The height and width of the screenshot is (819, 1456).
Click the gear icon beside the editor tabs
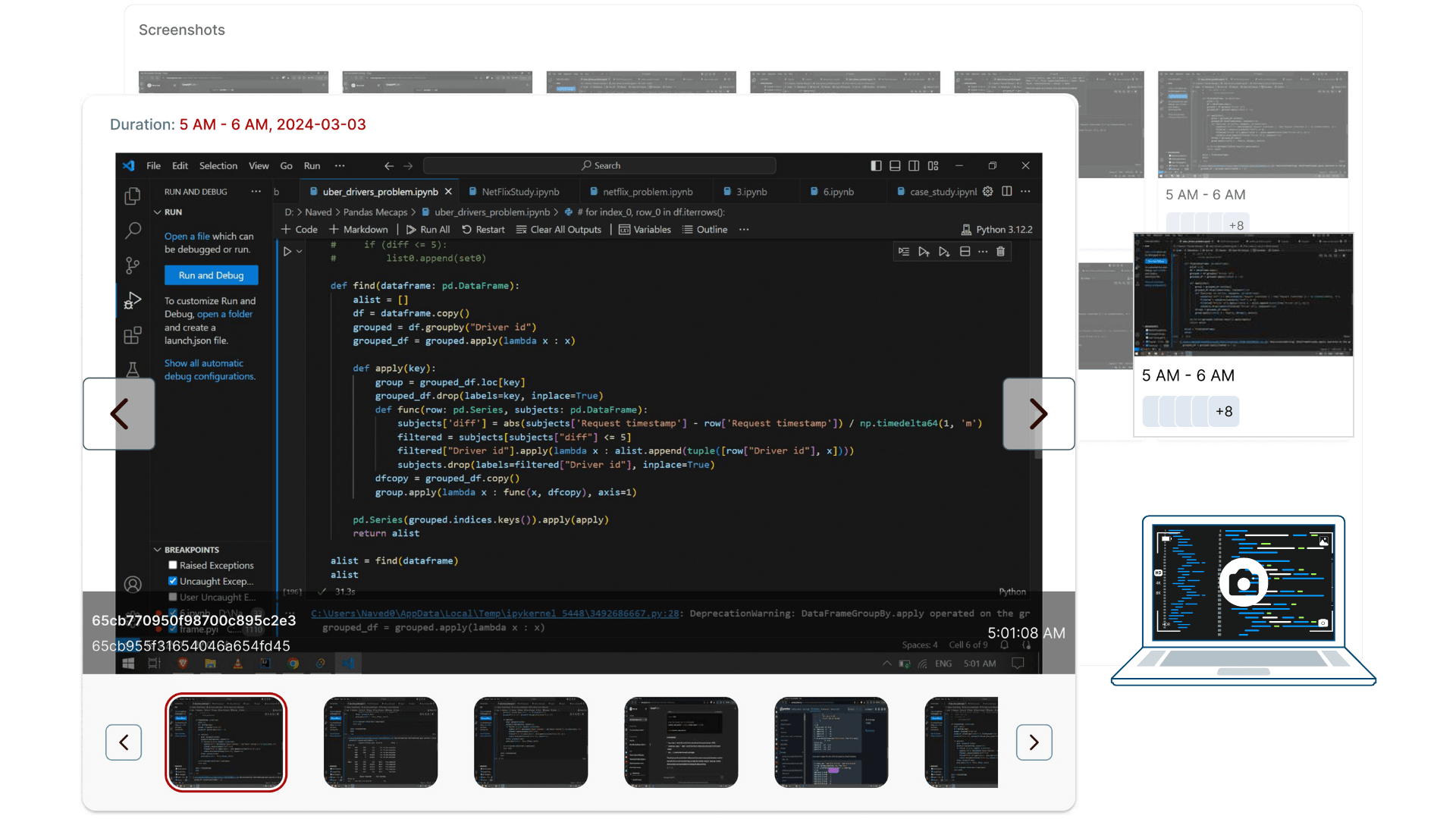[x=987, y=191]
